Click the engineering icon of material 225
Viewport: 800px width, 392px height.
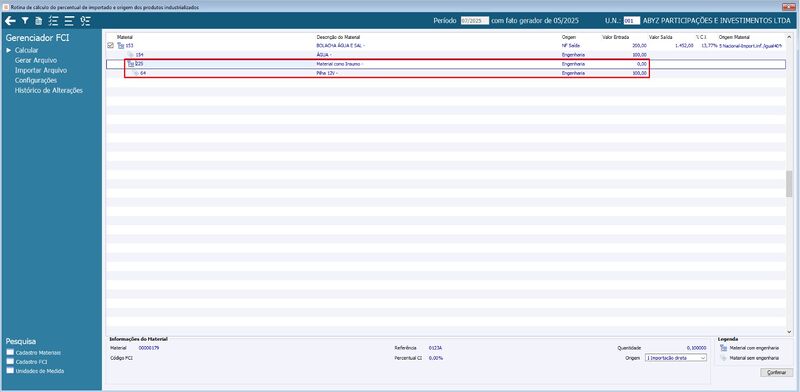click(131, 64)
